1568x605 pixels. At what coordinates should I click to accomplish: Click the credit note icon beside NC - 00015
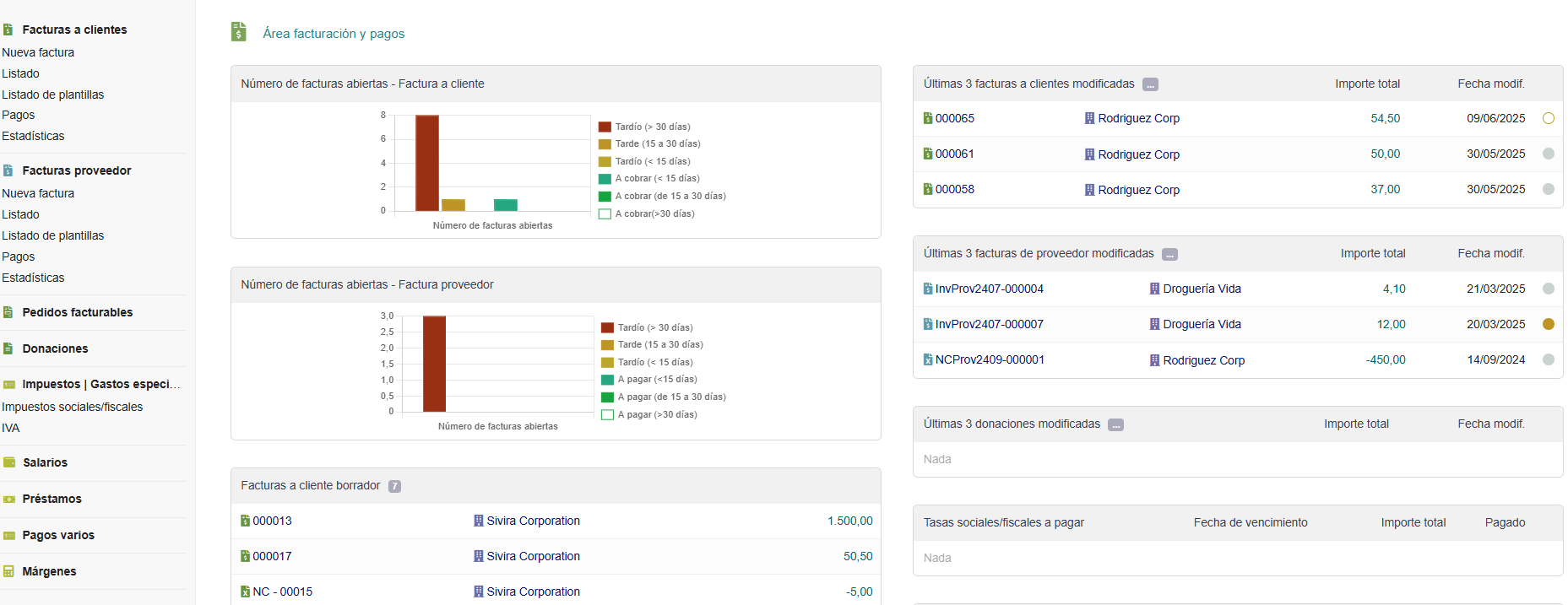pyautogui.click(x=245, y=591)
